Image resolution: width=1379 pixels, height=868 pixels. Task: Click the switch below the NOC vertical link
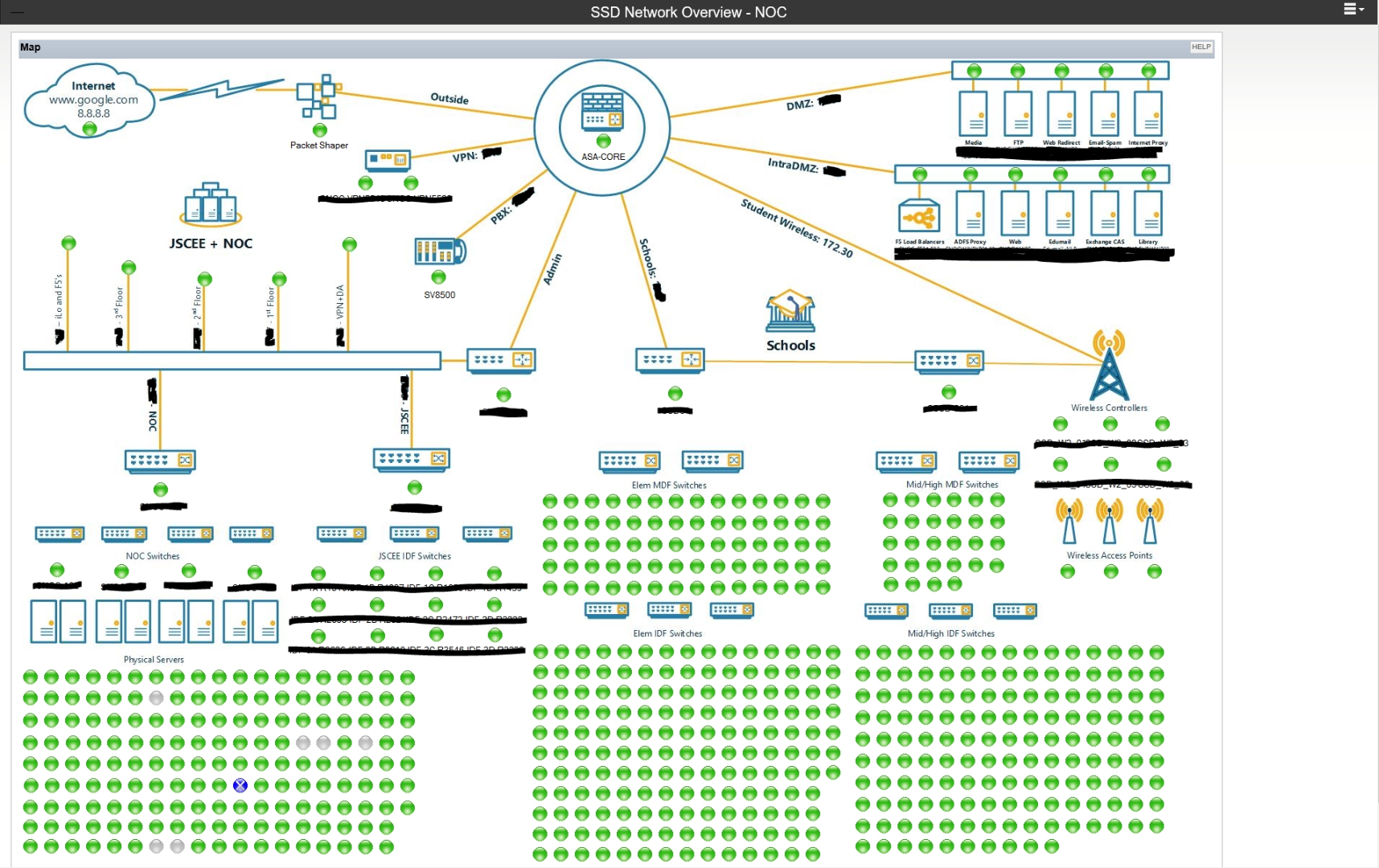161,461
